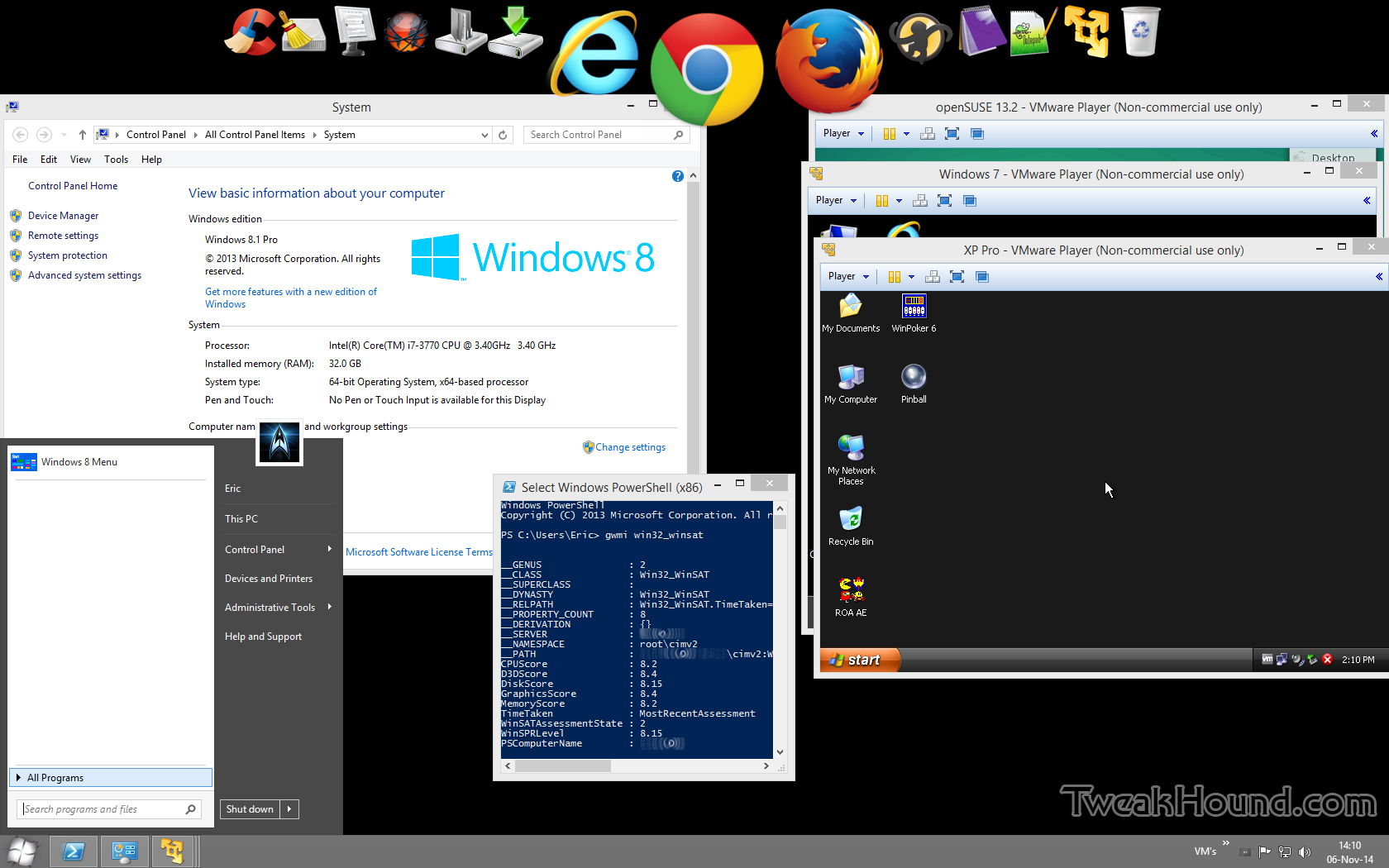Click Microsoft Software License Terms link
Screen dimensions: 1389x868
click(418, 552)
